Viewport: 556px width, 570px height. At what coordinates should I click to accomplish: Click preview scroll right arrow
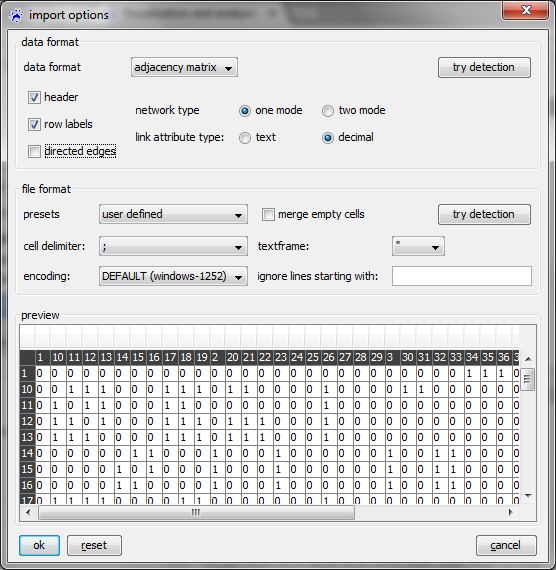click(x=511, y=513)
